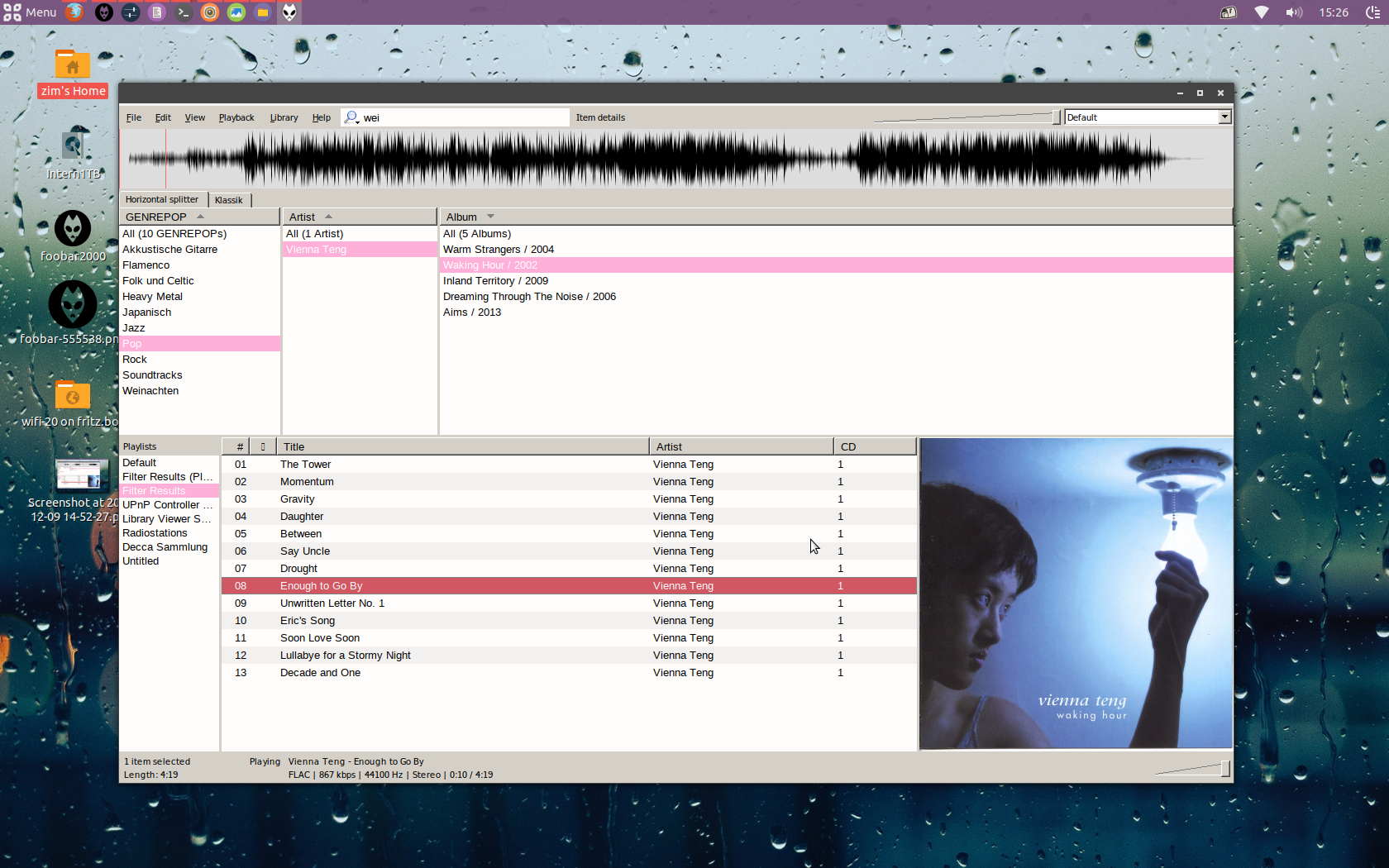Select the 'Radiostations' playlist

(169, 533)
